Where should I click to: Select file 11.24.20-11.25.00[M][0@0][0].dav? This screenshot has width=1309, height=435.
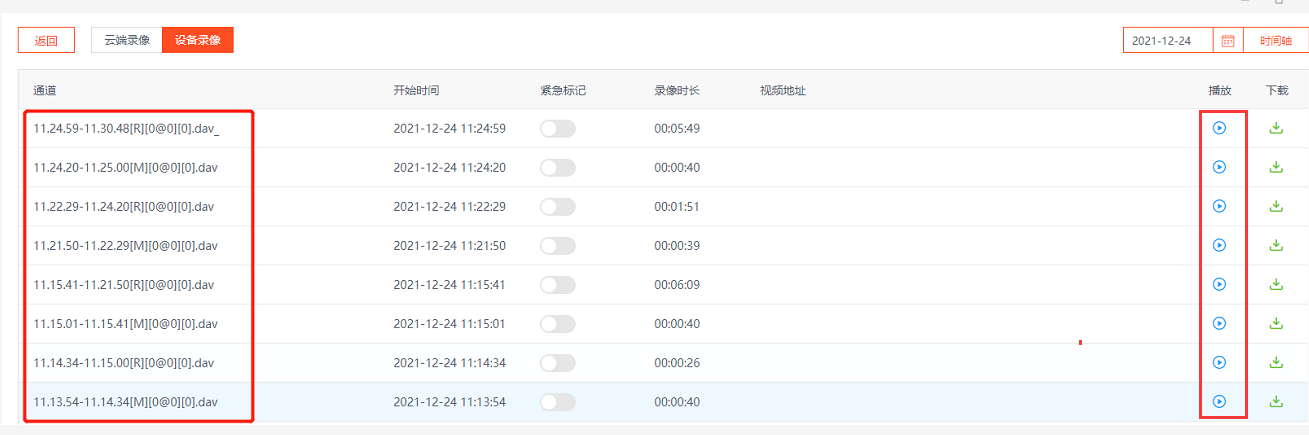[x=126, y=167]
